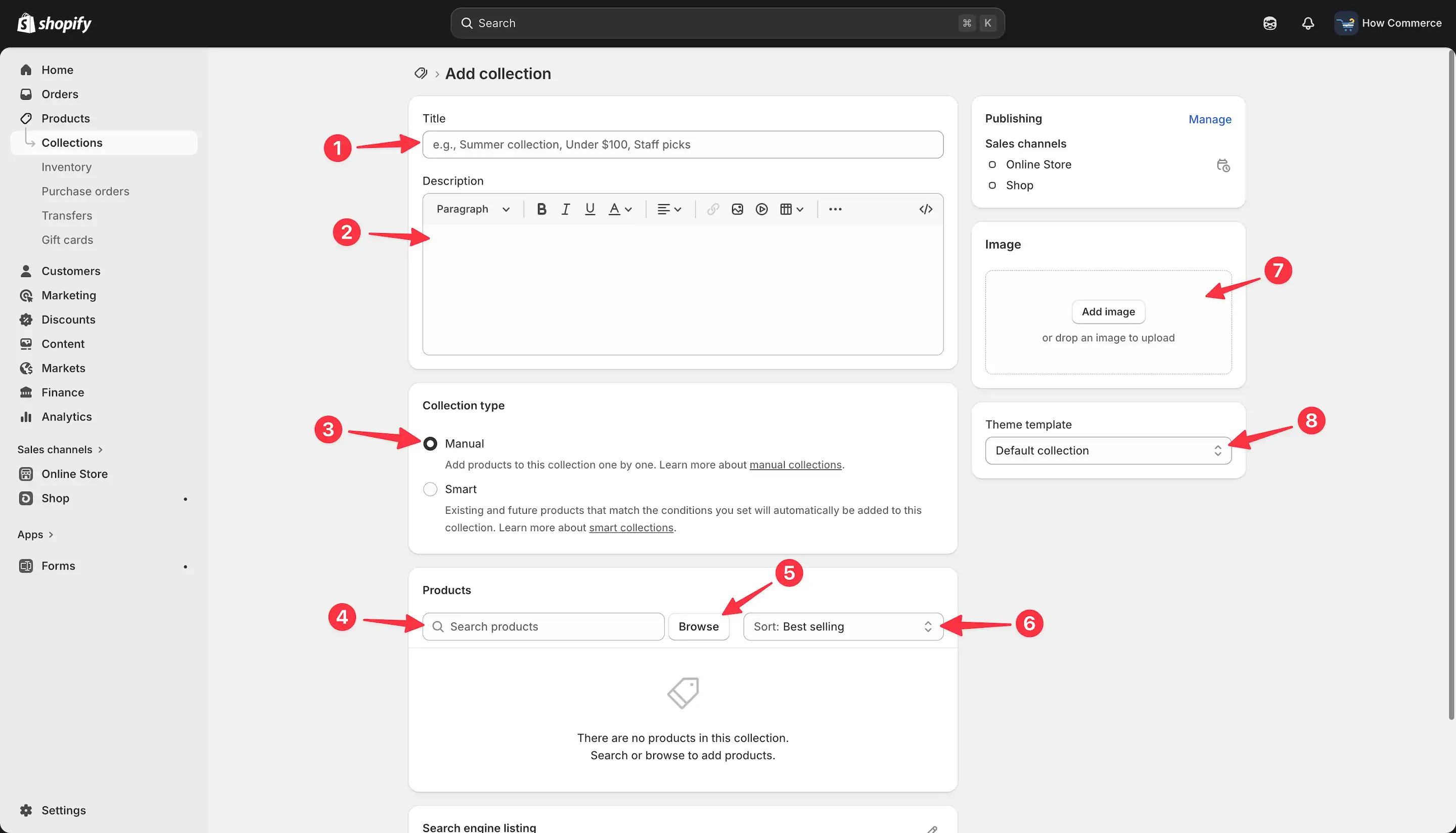
Task: Open Purchase orders page
Action: click(x=85, y=191)
